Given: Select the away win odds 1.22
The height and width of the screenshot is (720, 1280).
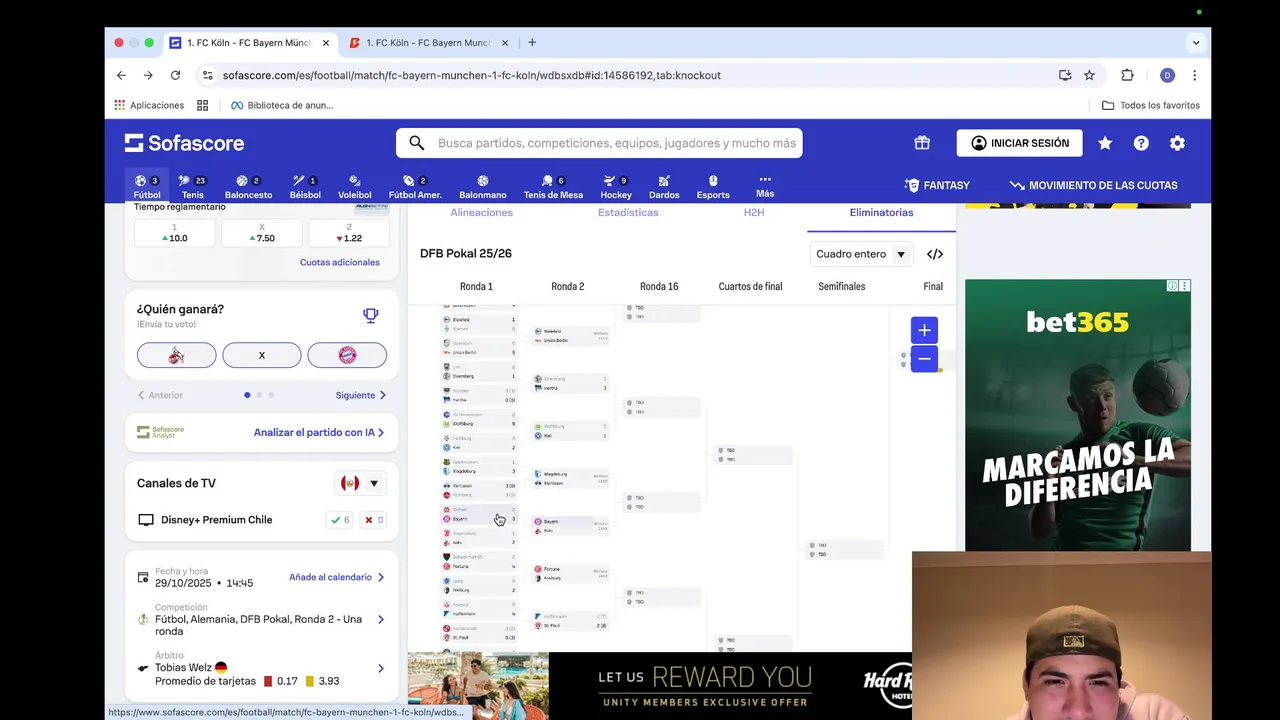Looking at the screenshot, I should [x=347, y=233].
